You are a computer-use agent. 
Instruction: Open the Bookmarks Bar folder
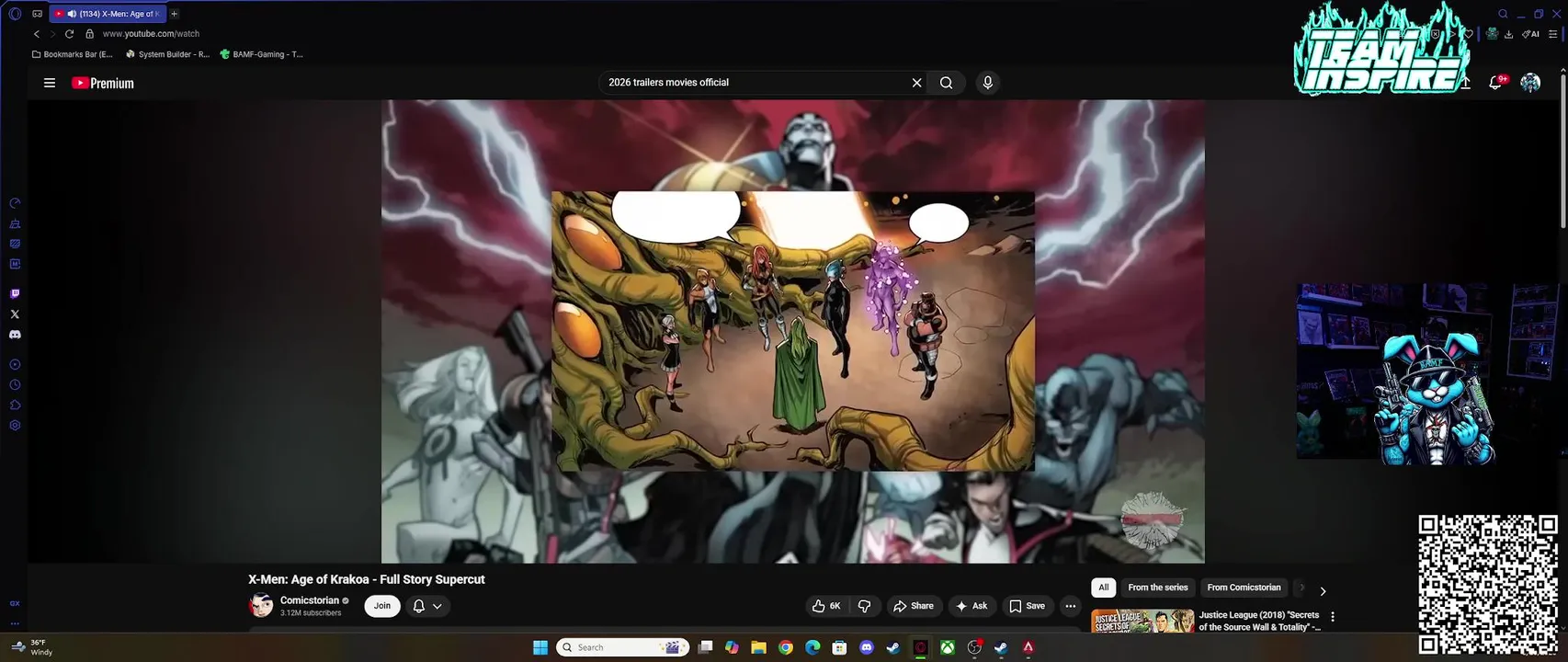(x=72, y=54)
